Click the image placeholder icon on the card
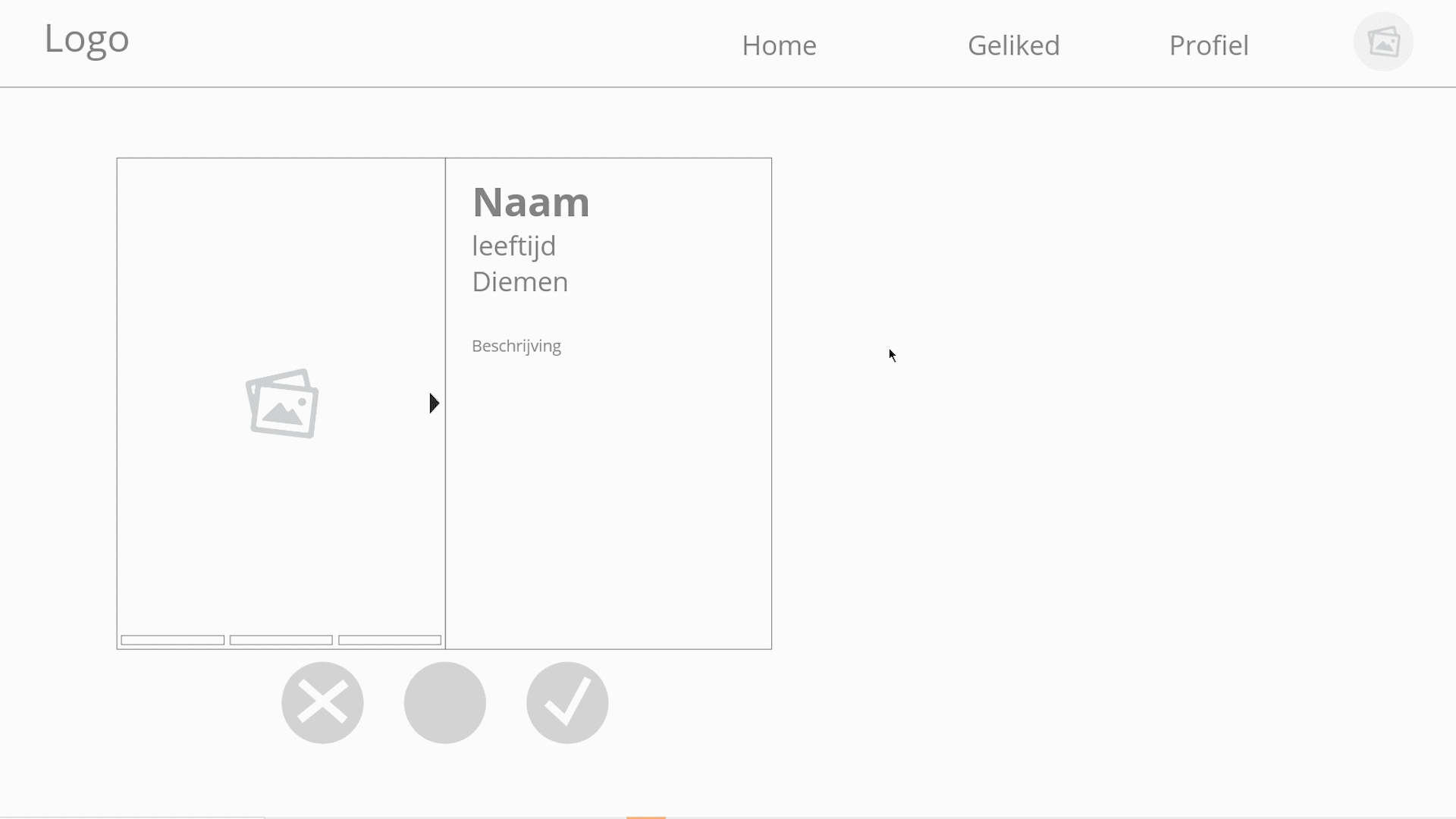1456x819 pixels. [x=281, y=403]
